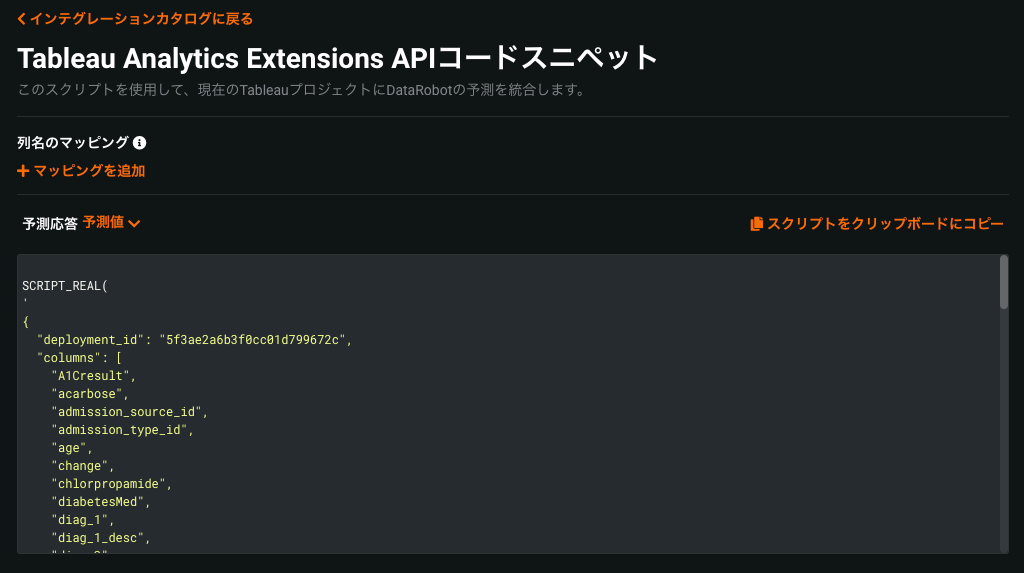Select the マッピングを追加 link text
The image size is (1024, 573).
click(x=89, y=171)
